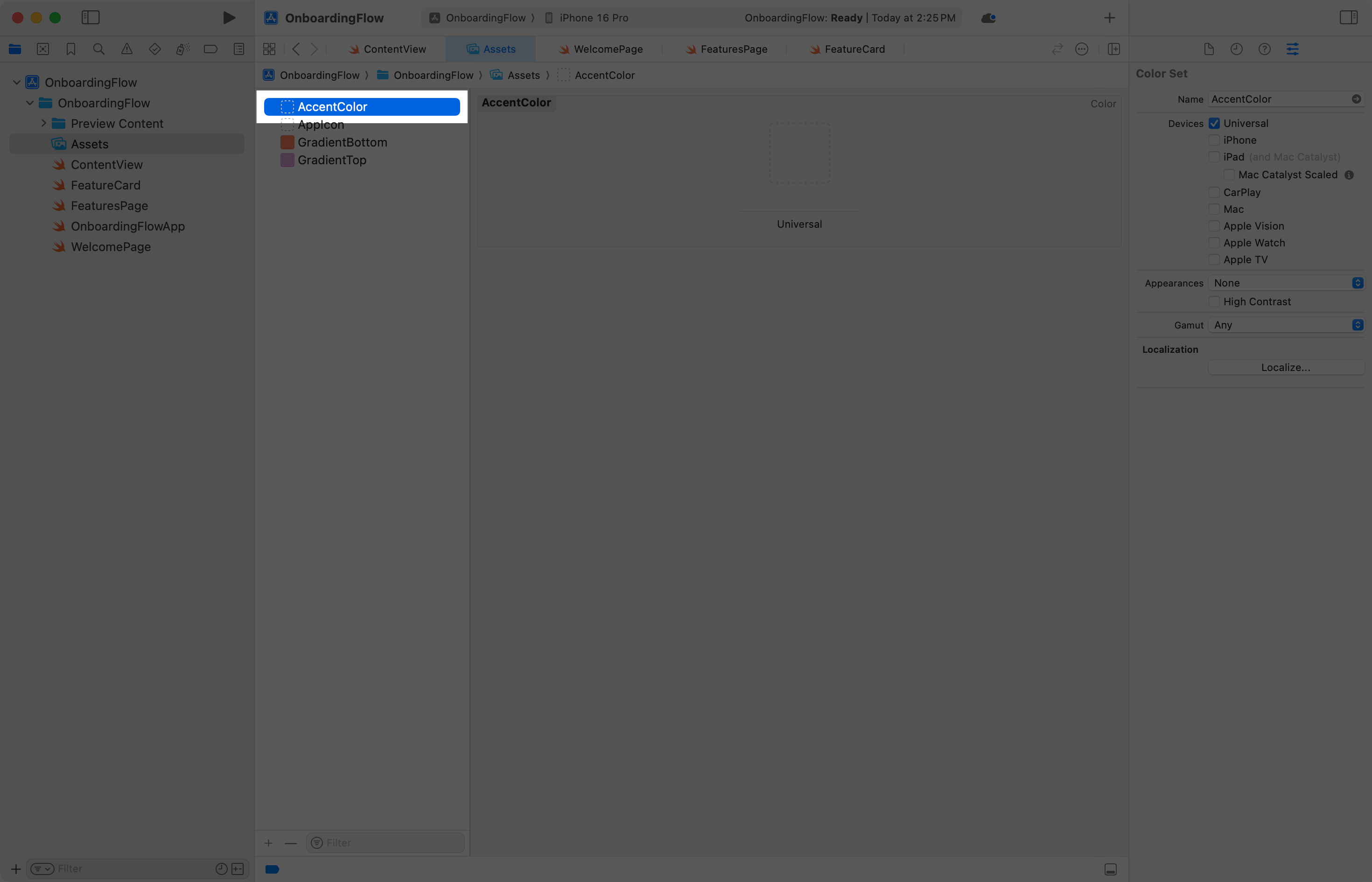Open the Gamut dropdown set to Any
Viewport: 1372px width, 882px height.
pos(1286,325)
